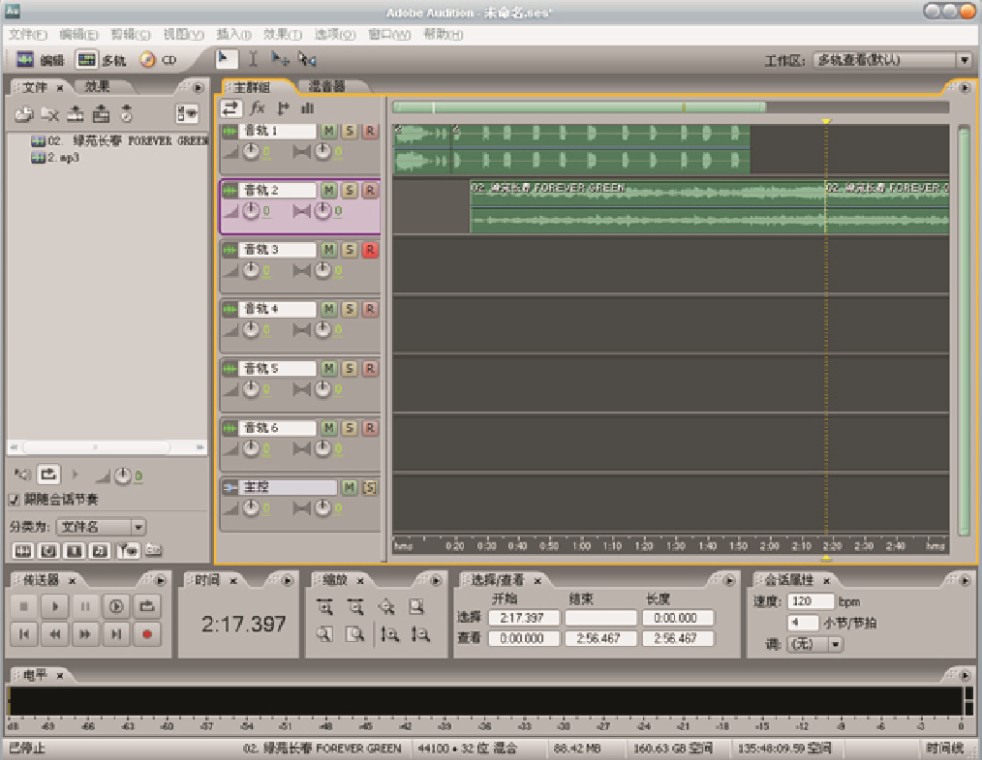This screenshot has width=982, height=760.
Task: Open the Files panel view options dropdown
Action: click(x=187, y=113)
